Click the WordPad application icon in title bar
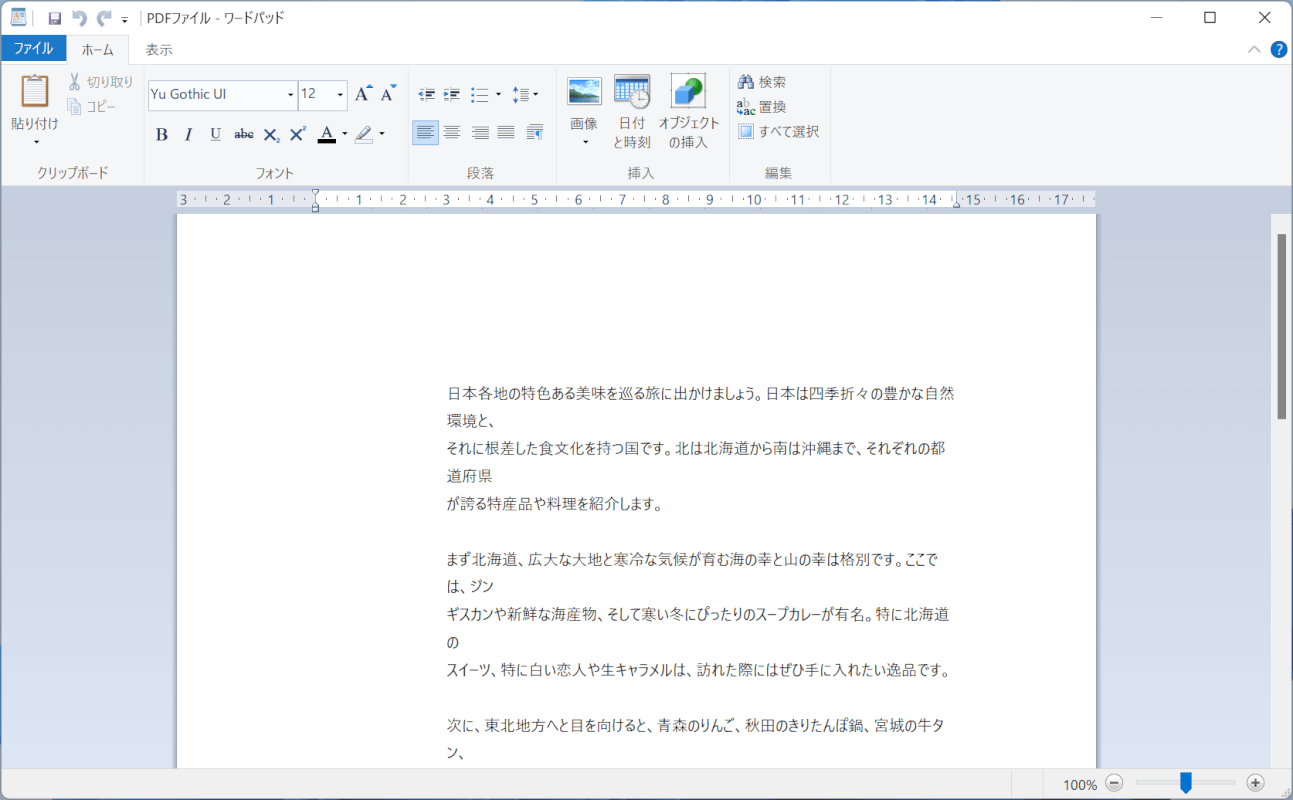The image size is (1293, 800). point(19,17)
